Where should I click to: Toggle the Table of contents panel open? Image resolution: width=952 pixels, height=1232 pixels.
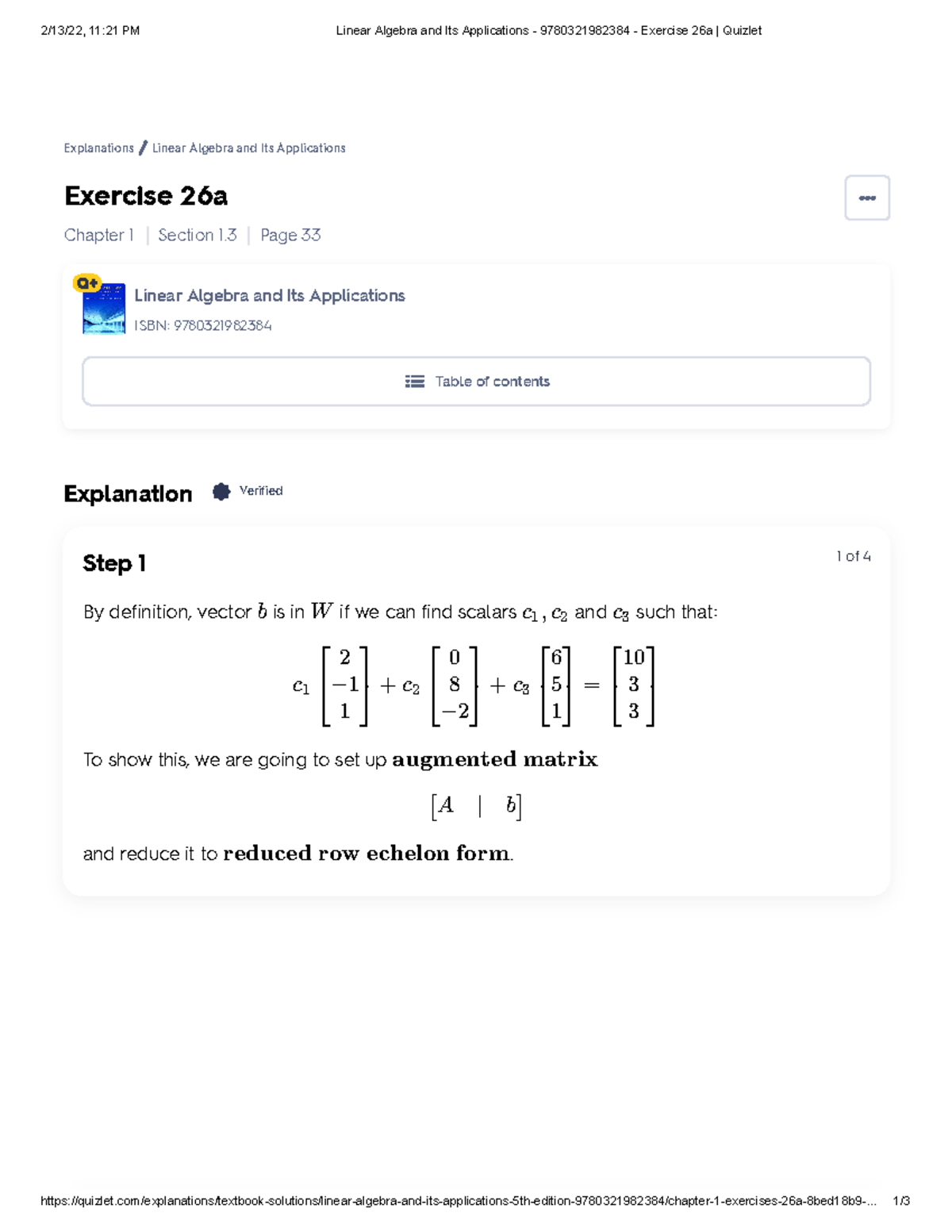476,382
